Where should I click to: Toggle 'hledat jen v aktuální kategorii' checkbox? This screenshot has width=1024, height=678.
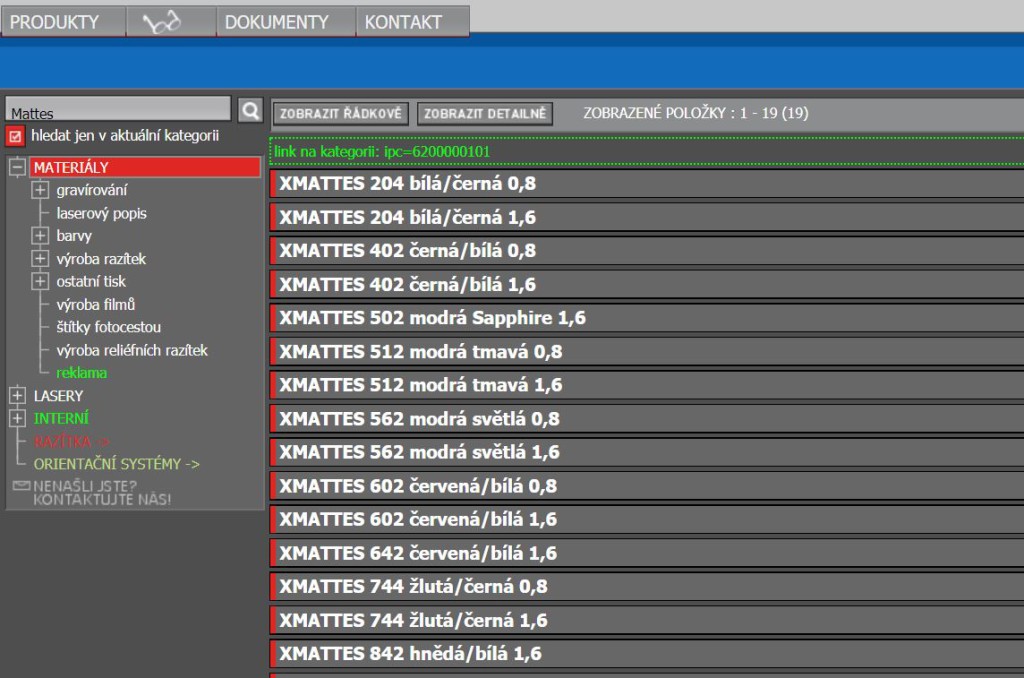click(16, 136)
